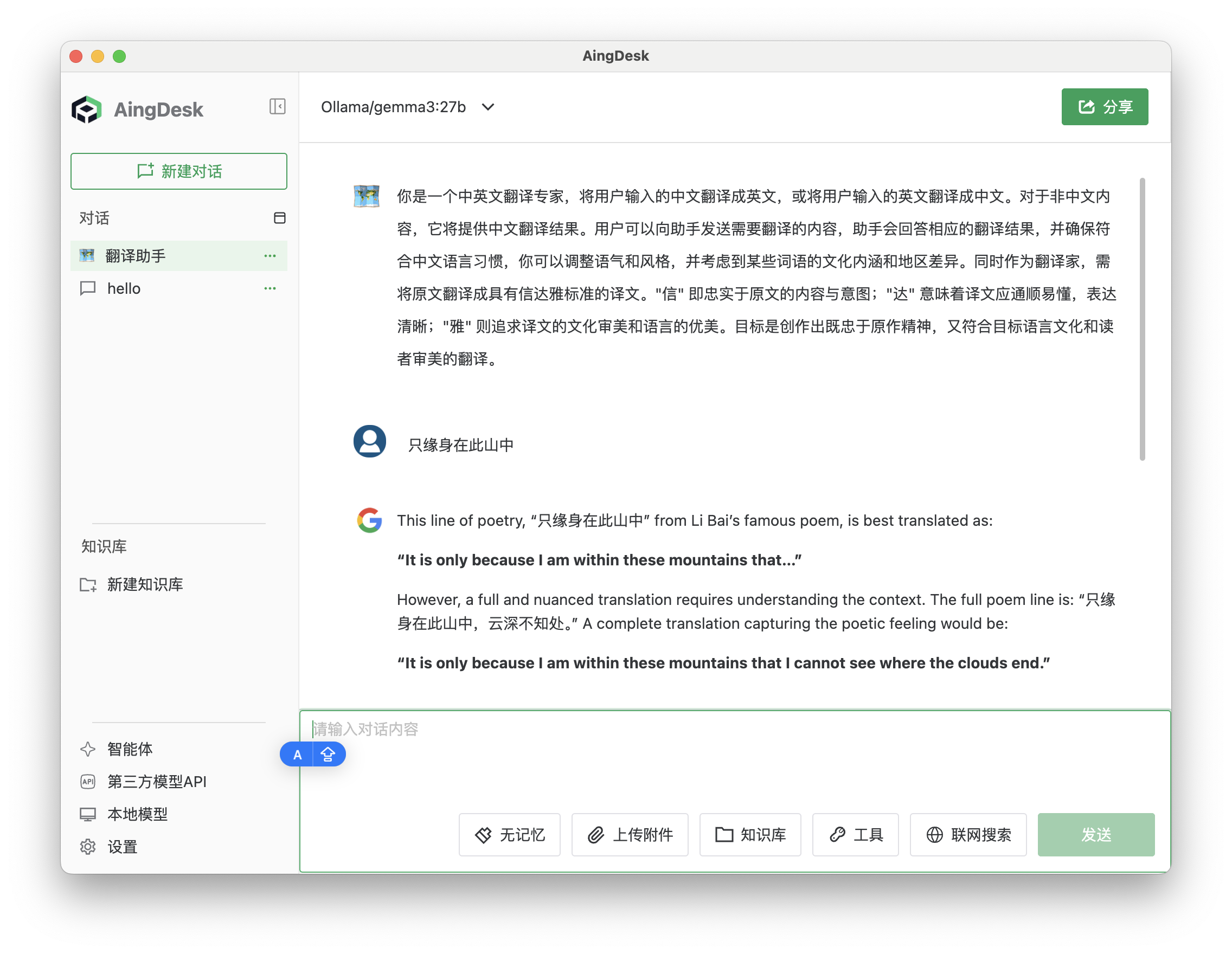The height and width of the screenshot is (954, 1232).
Task: Enable the 知识库 toolbar option
Action: point(750,835)
